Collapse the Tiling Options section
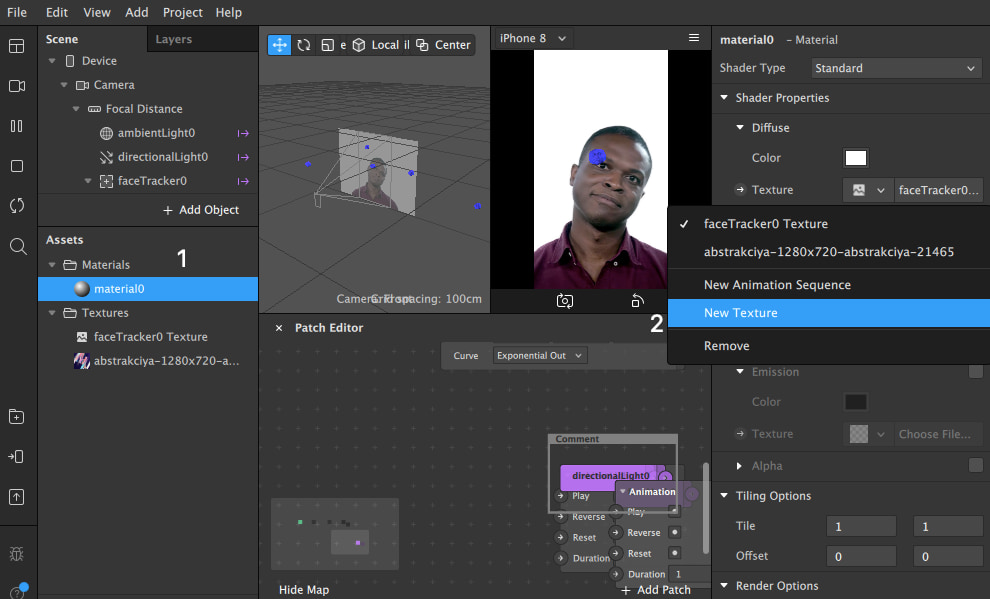The height and width of the screenshot is (599, 990). pyautogui.click(x=725, y=496)
